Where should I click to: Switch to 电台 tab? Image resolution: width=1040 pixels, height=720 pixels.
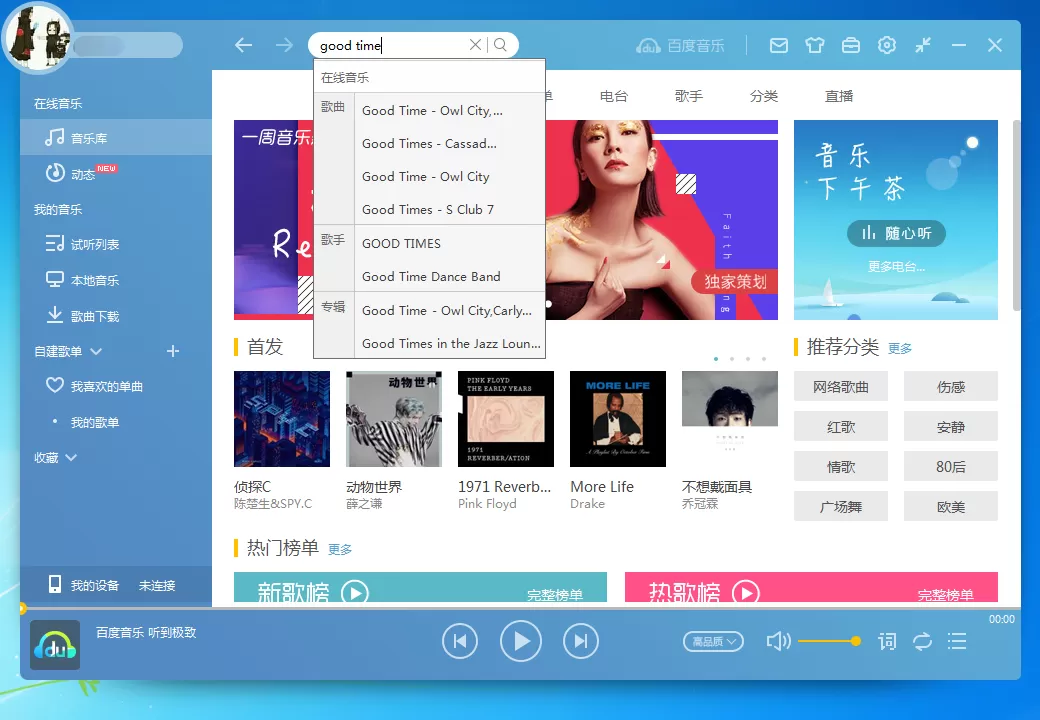coord(614,96)
